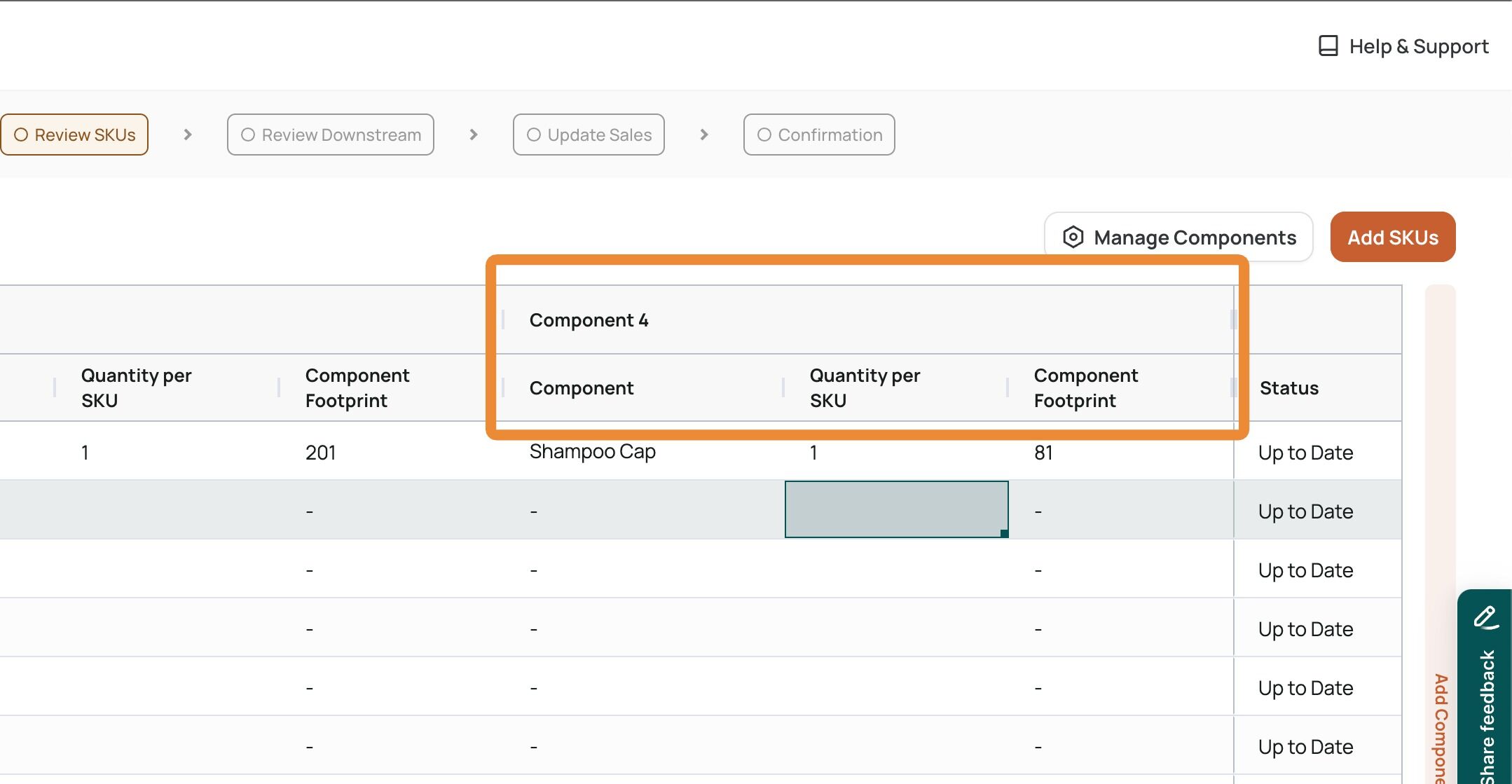Select the footprint cell showing 201

(391, 452)
